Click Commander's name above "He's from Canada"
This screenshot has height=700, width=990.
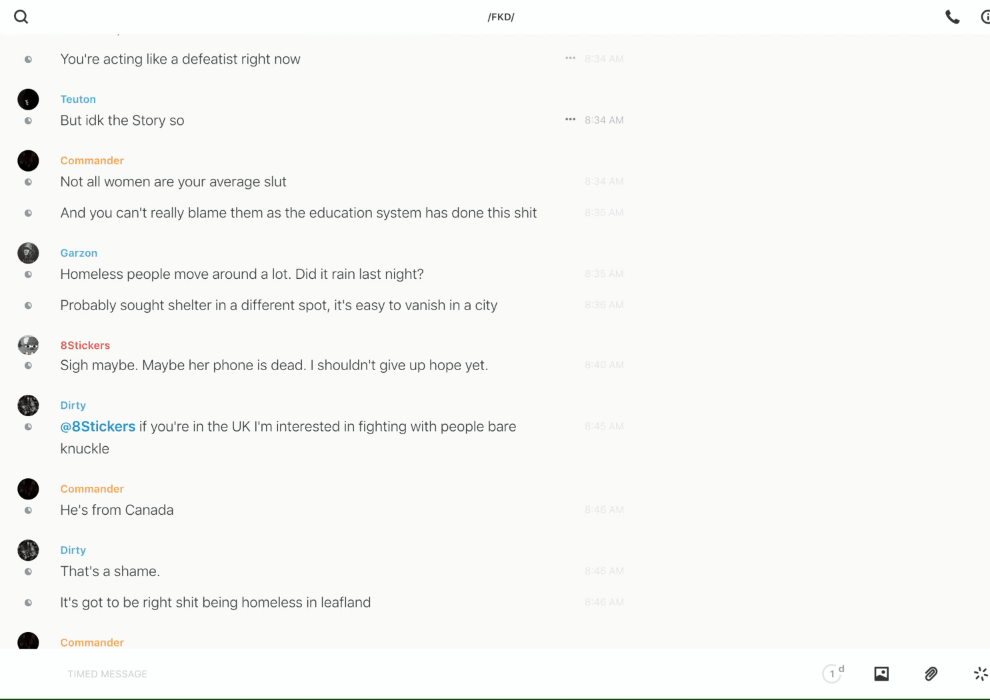click(92, 489)
